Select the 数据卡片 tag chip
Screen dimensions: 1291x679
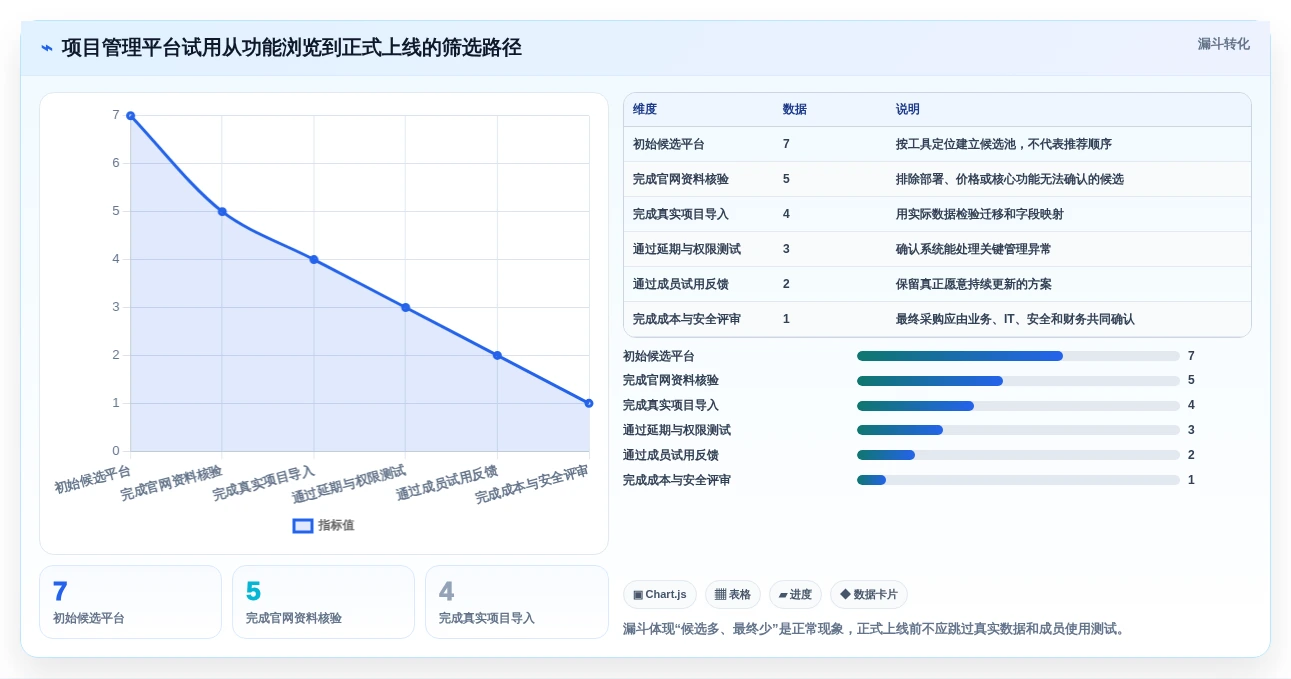point(869,595)
